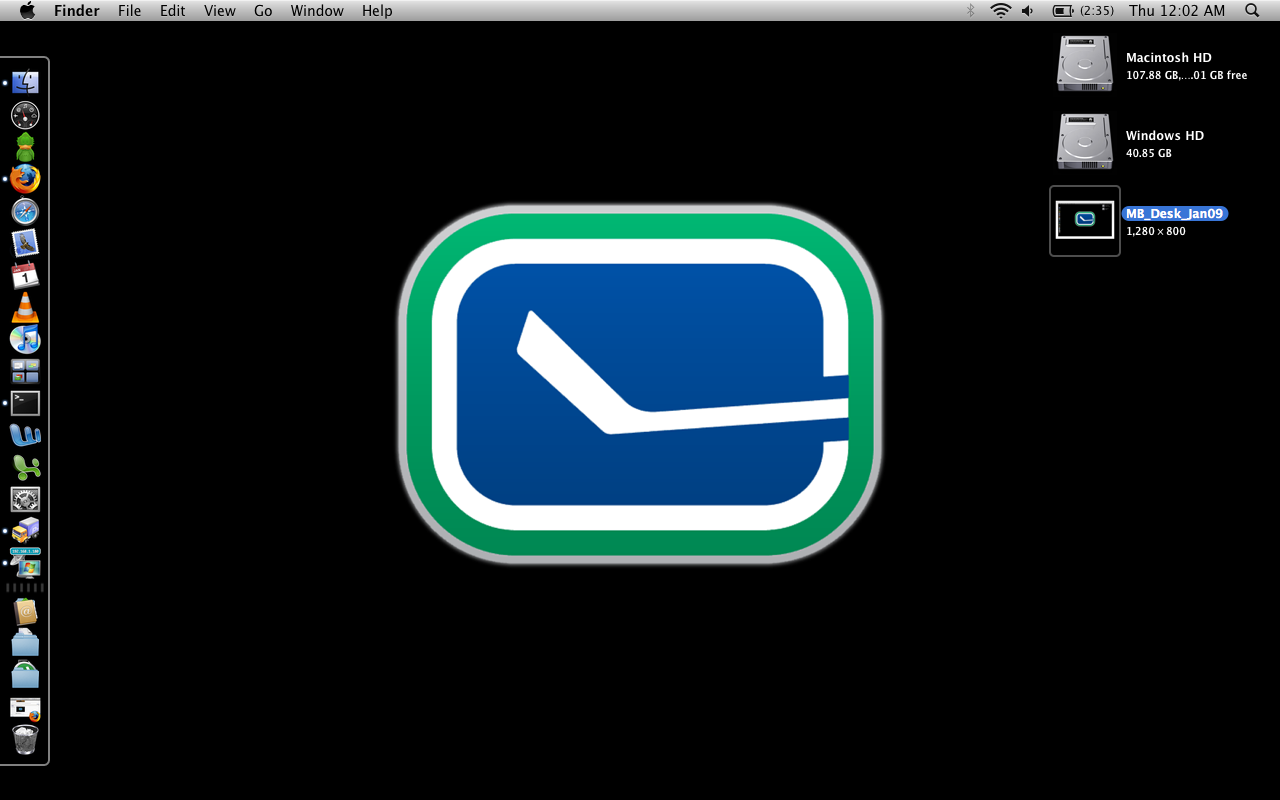Restore the minimized Firefox window in Dock
Image resolution: width=1280 pixels, height=800 pixels.
[x=25, y=708]
